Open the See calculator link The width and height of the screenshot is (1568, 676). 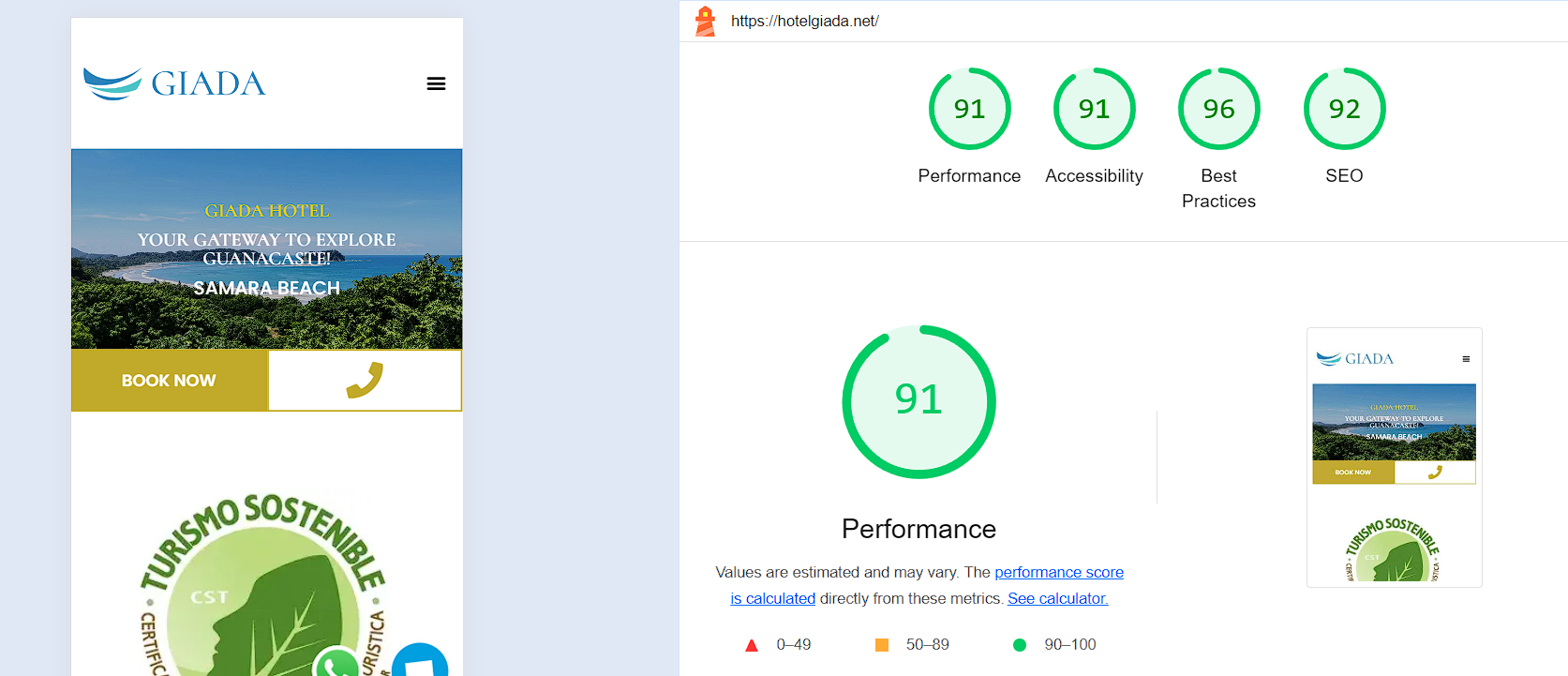point(1057,598)
